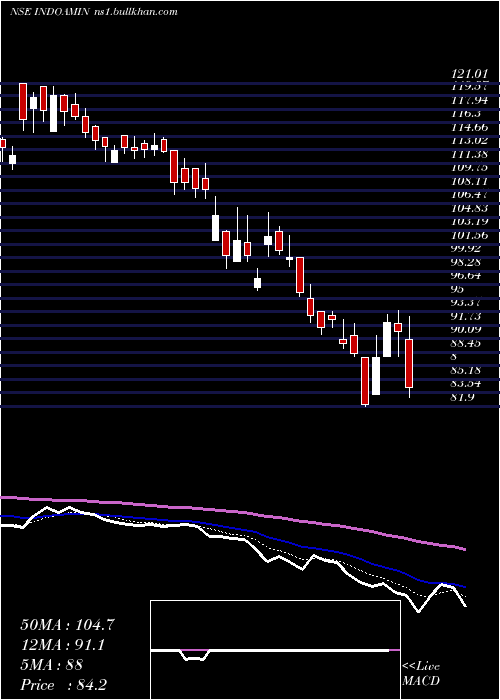Click the 101.56 price axis label
The width and height of the screenshot is (500, 700).
pyautogui.click(x=469, y=235)
